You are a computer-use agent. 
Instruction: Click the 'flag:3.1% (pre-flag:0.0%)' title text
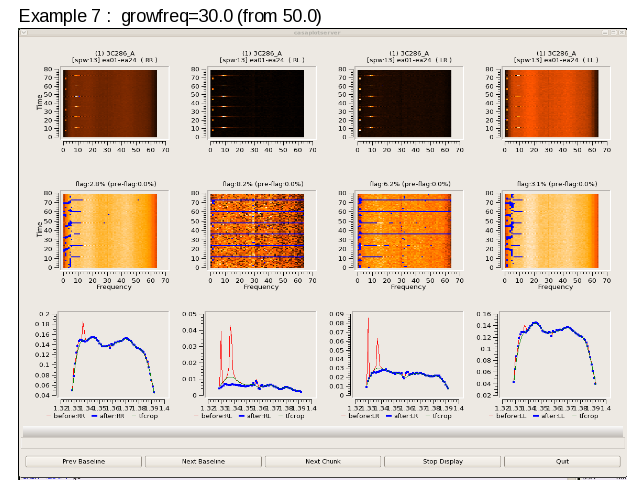557,184
